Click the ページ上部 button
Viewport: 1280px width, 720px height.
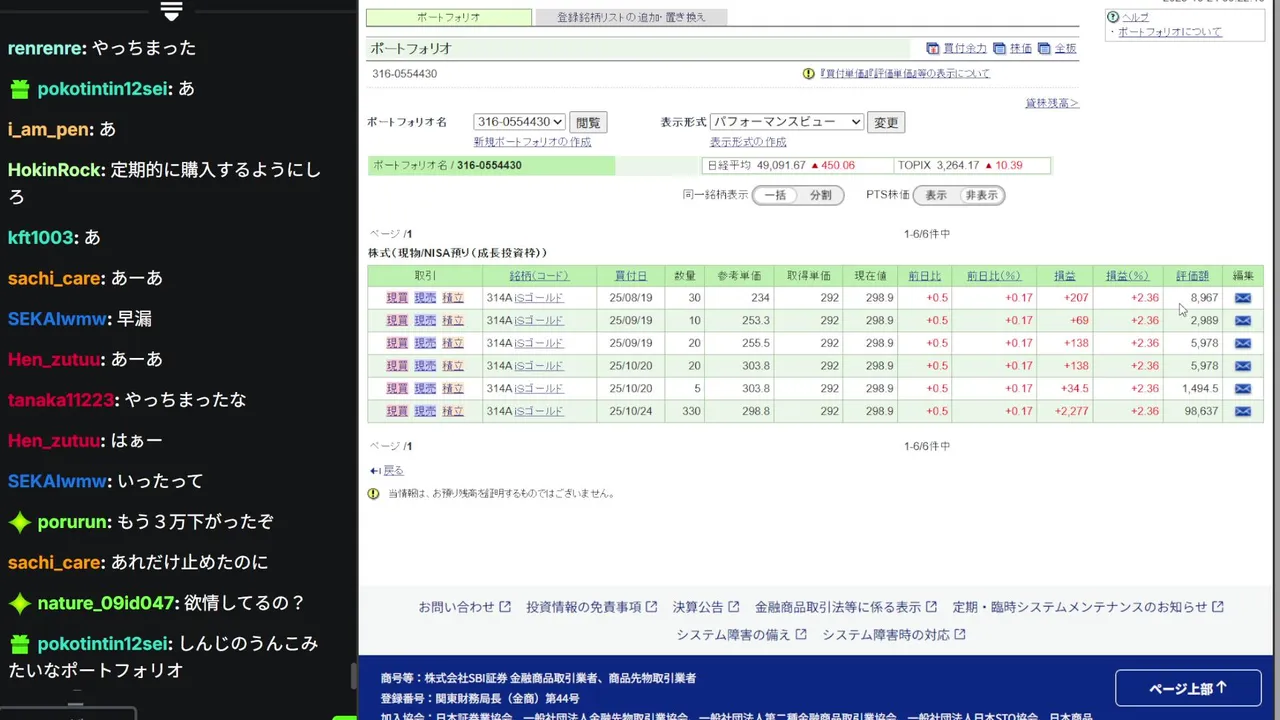click(x=1188, y=688)
